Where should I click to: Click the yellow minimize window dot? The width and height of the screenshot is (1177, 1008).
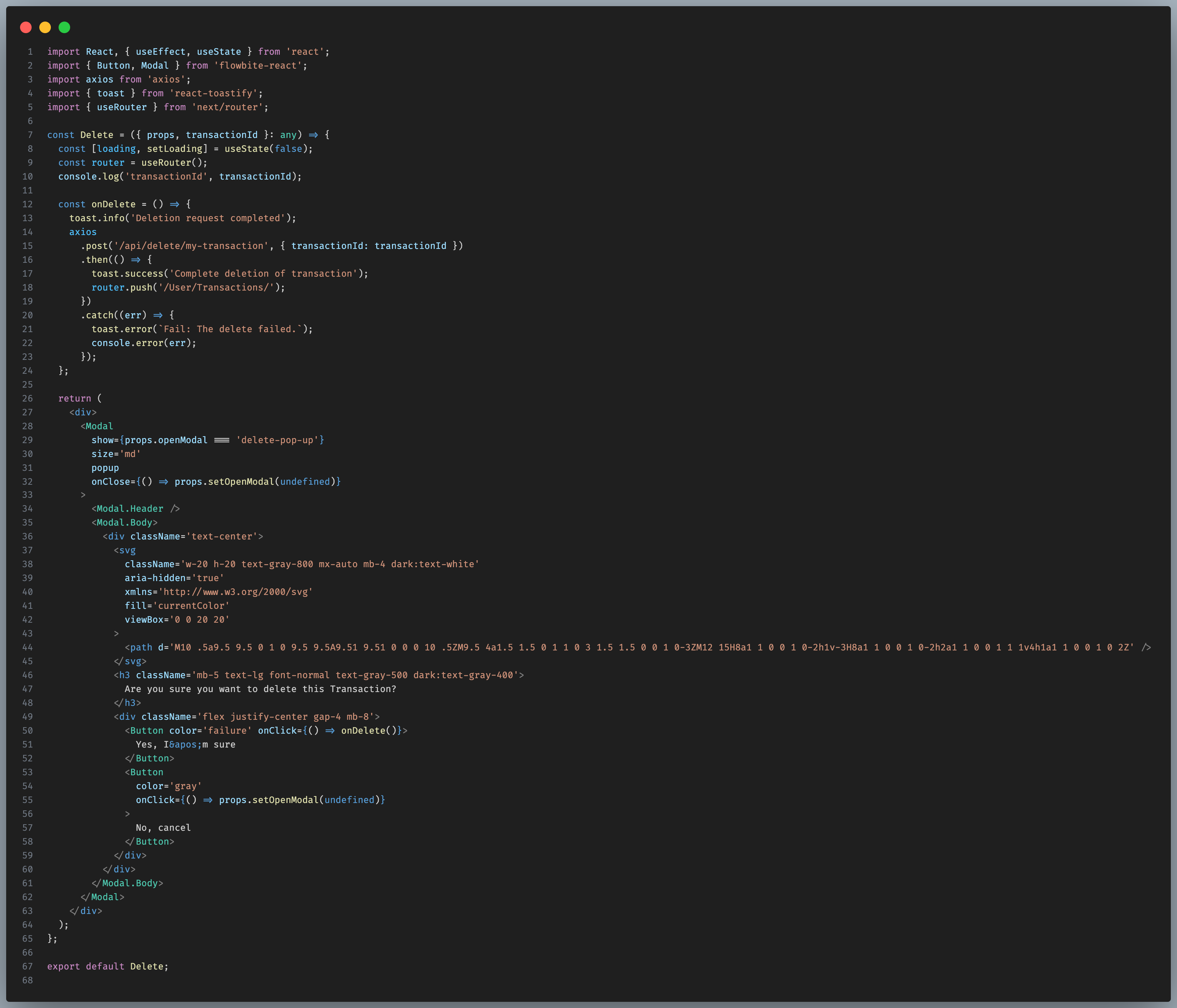(x=45, y=27)
